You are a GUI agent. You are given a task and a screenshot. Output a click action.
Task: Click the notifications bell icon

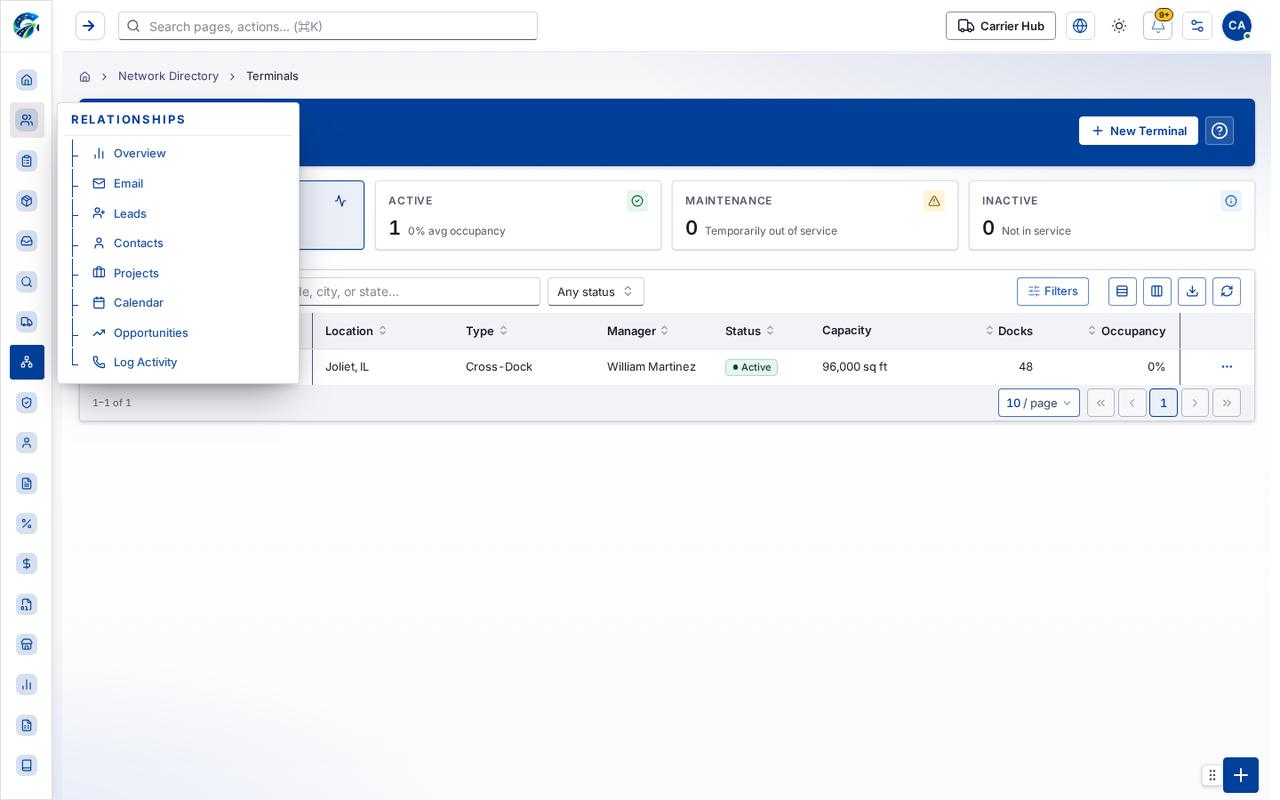point(1158,26)
